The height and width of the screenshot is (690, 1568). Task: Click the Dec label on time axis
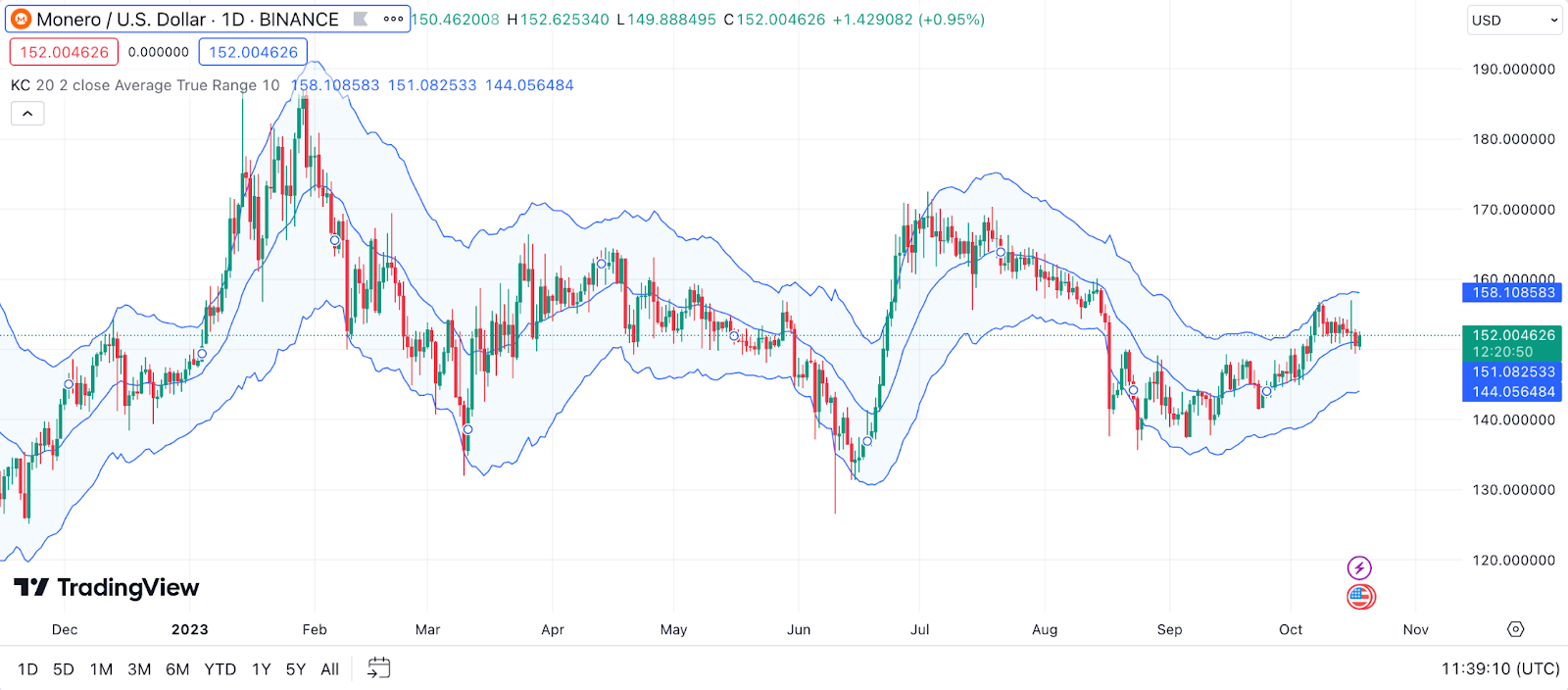coord(65,629)
